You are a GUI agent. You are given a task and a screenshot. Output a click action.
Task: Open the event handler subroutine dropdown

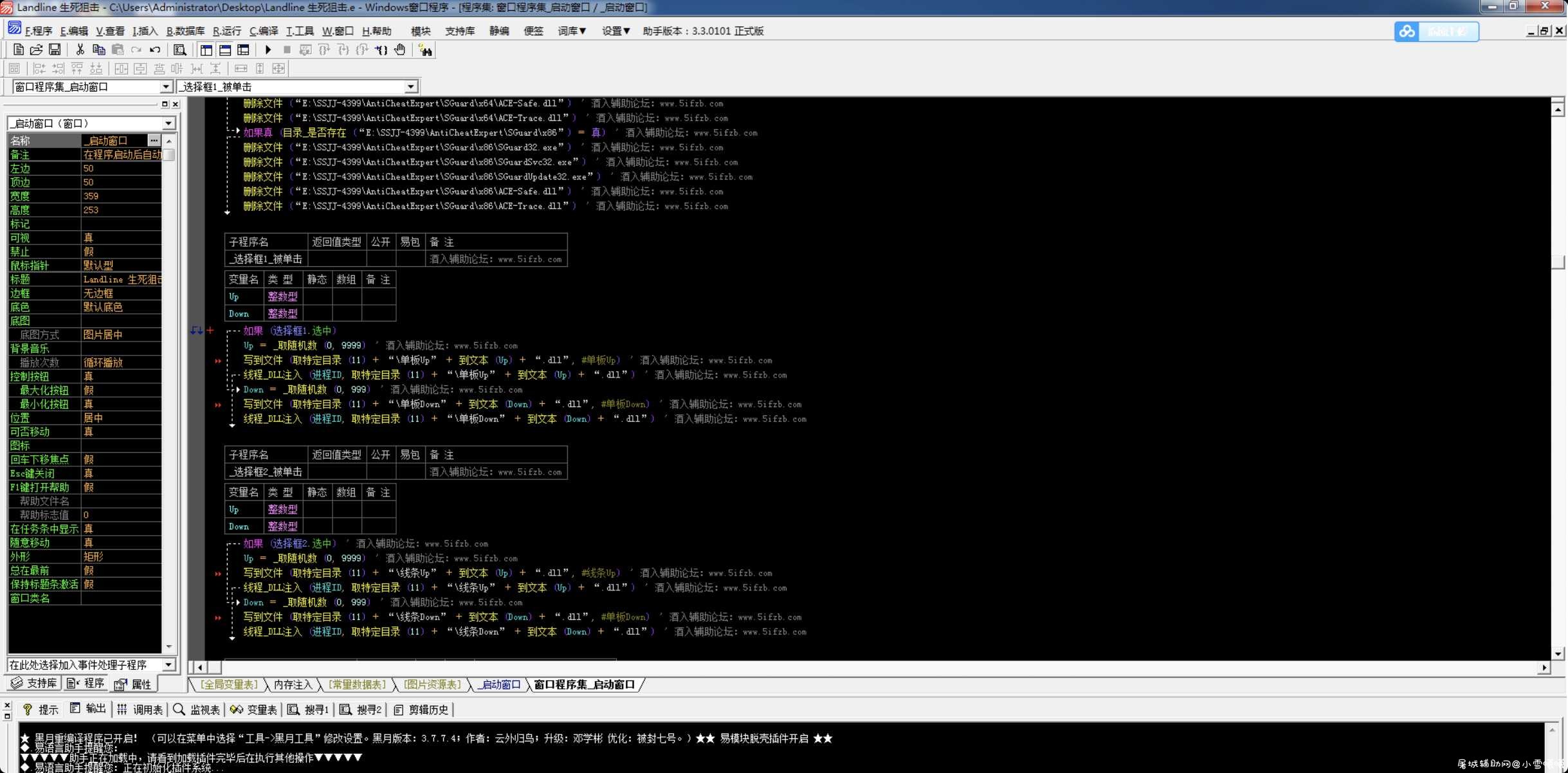tap(169, 664)
